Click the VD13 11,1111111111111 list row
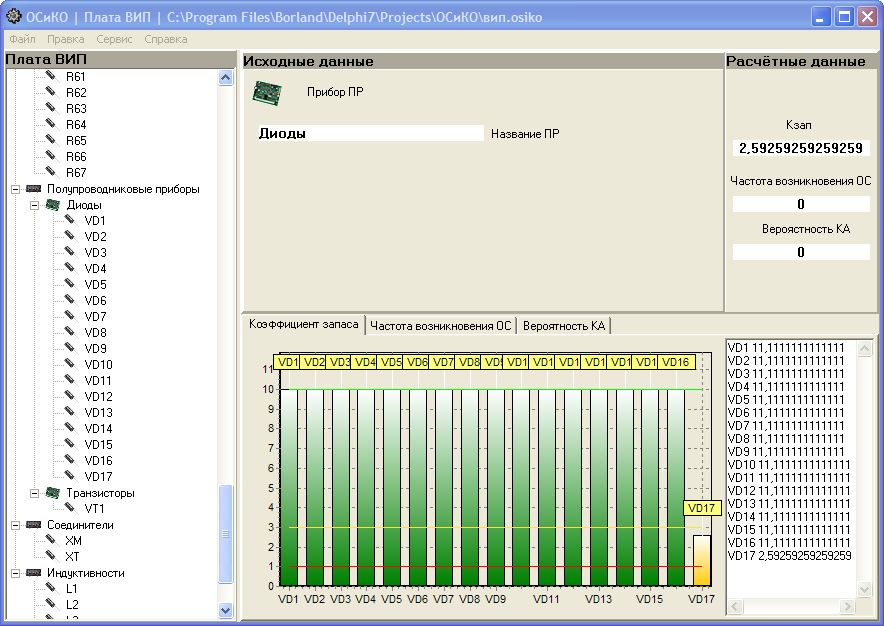The width and height of the screenshot is (884, 626). (x=789, y=504)
